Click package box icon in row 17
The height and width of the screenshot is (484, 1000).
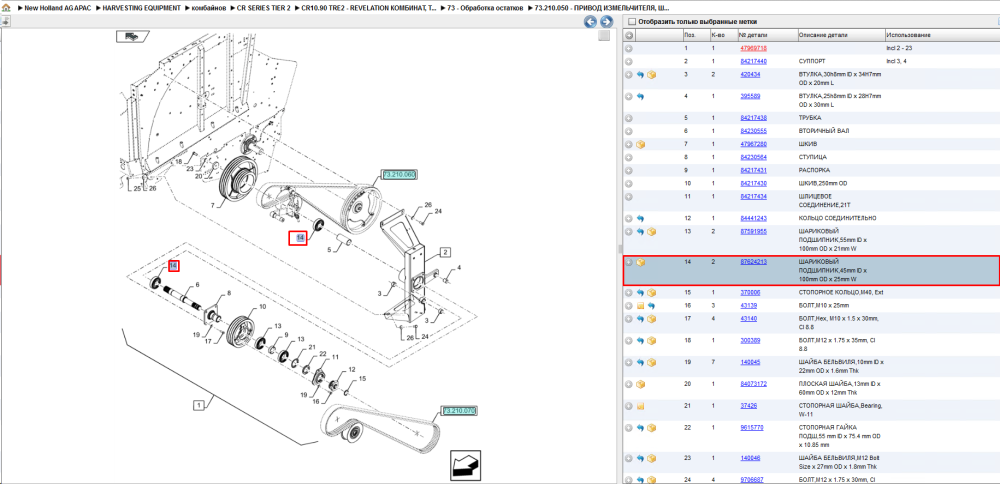click(x=652, y=319)
